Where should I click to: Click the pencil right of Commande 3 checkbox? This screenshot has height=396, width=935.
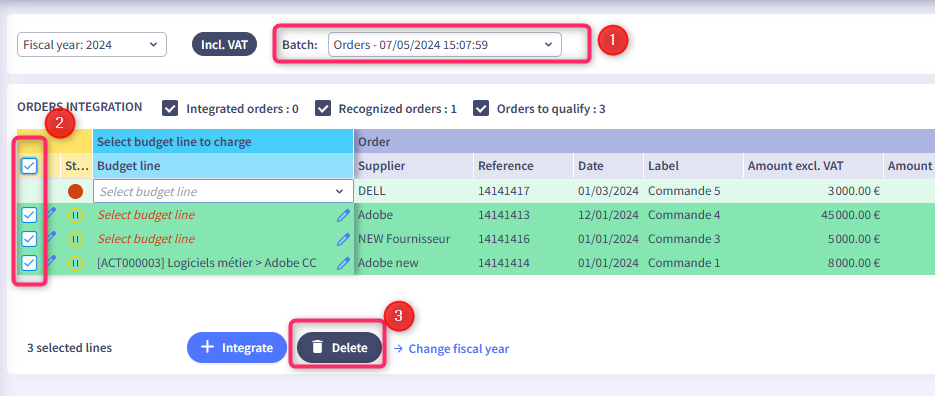tap(51, 236)
